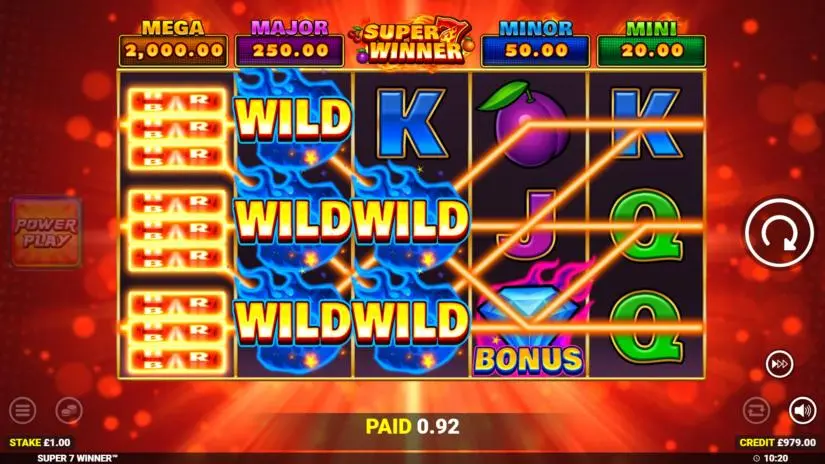Click the Super 7 Winner logo
Viewport: 825px width, 464px height.
coord(413,43)
